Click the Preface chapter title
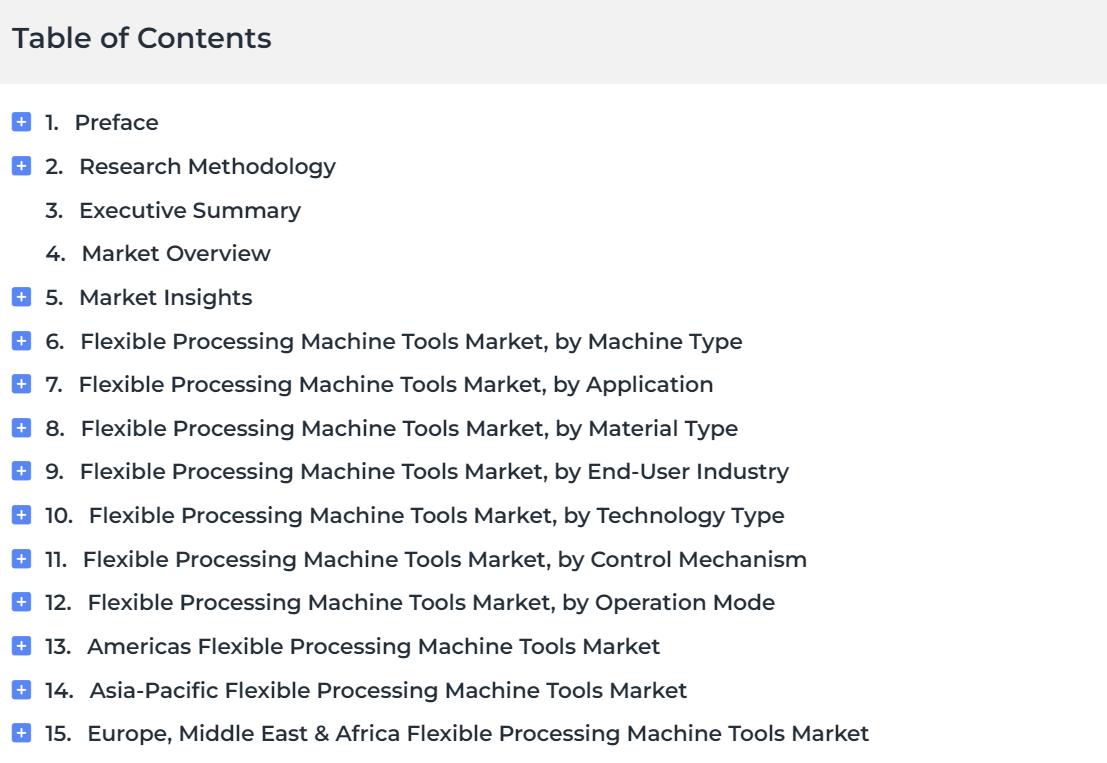The image size is (1107, 763). (116, 123)
